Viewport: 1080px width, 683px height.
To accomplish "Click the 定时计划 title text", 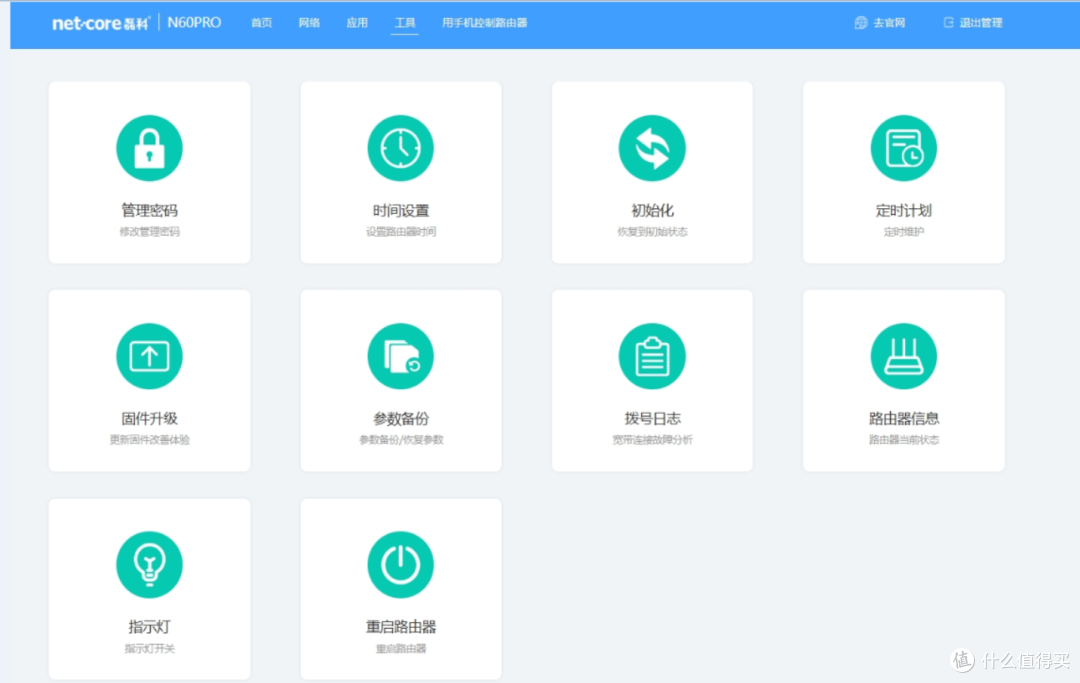I will 903,210.
